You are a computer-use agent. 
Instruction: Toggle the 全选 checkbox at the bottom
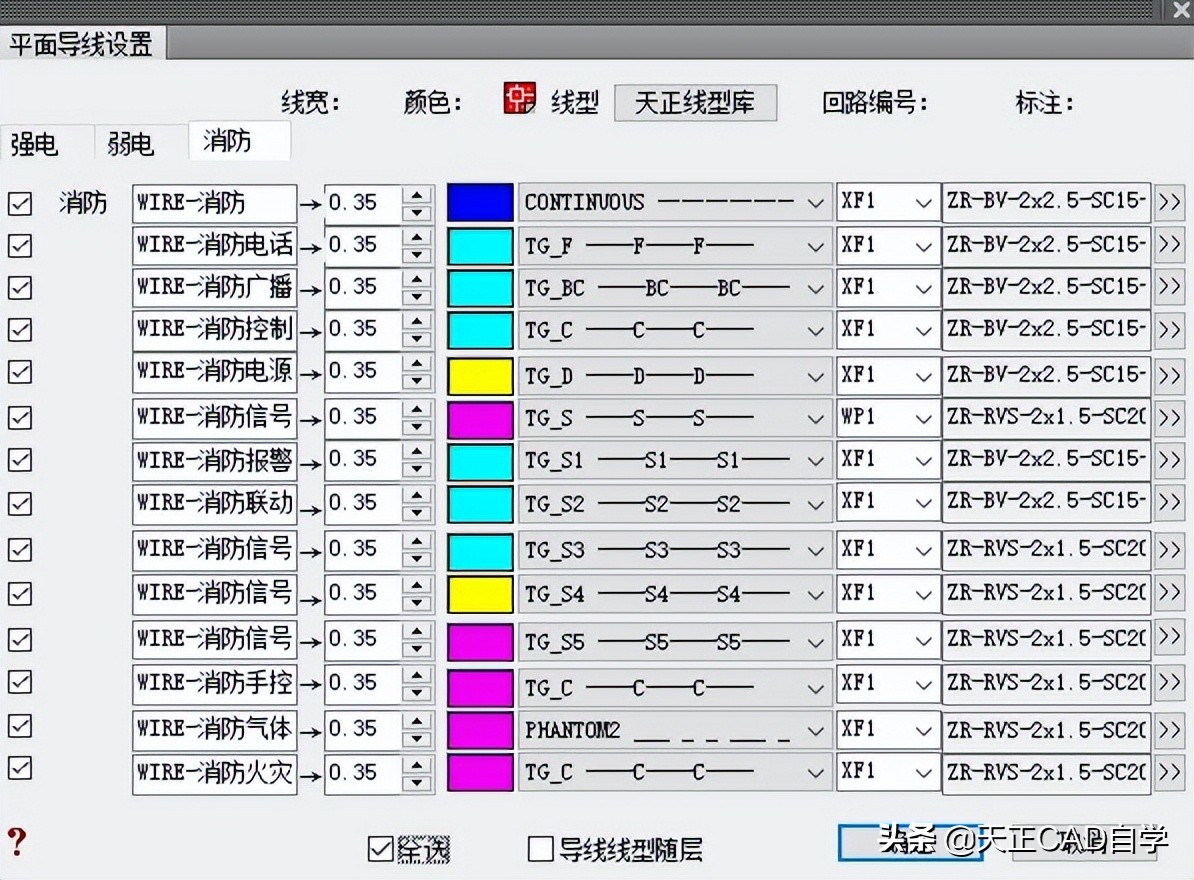click(x=379, y=849)
